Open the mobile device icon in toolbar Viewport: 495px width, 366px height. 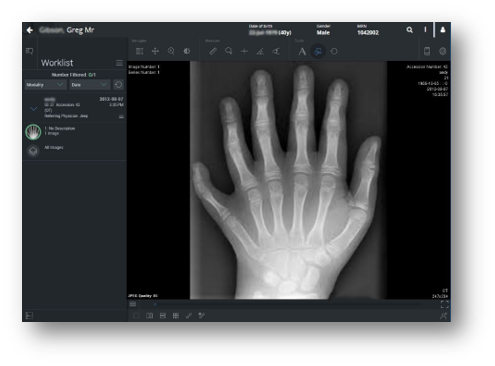[427, 51]
